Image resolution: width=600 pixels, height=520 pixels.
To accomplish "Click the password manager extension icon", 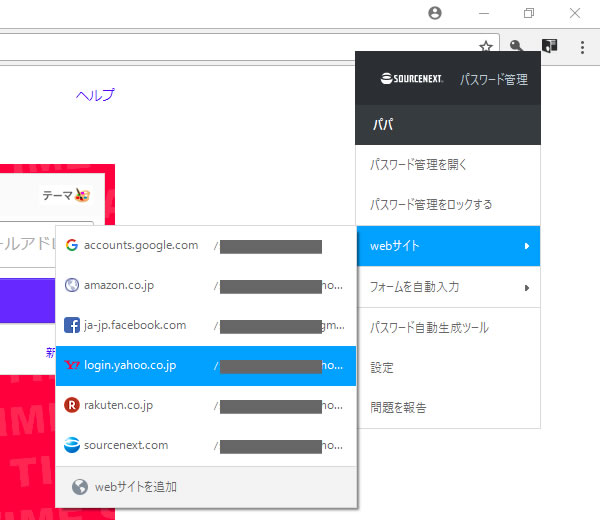I will point(549,46).
